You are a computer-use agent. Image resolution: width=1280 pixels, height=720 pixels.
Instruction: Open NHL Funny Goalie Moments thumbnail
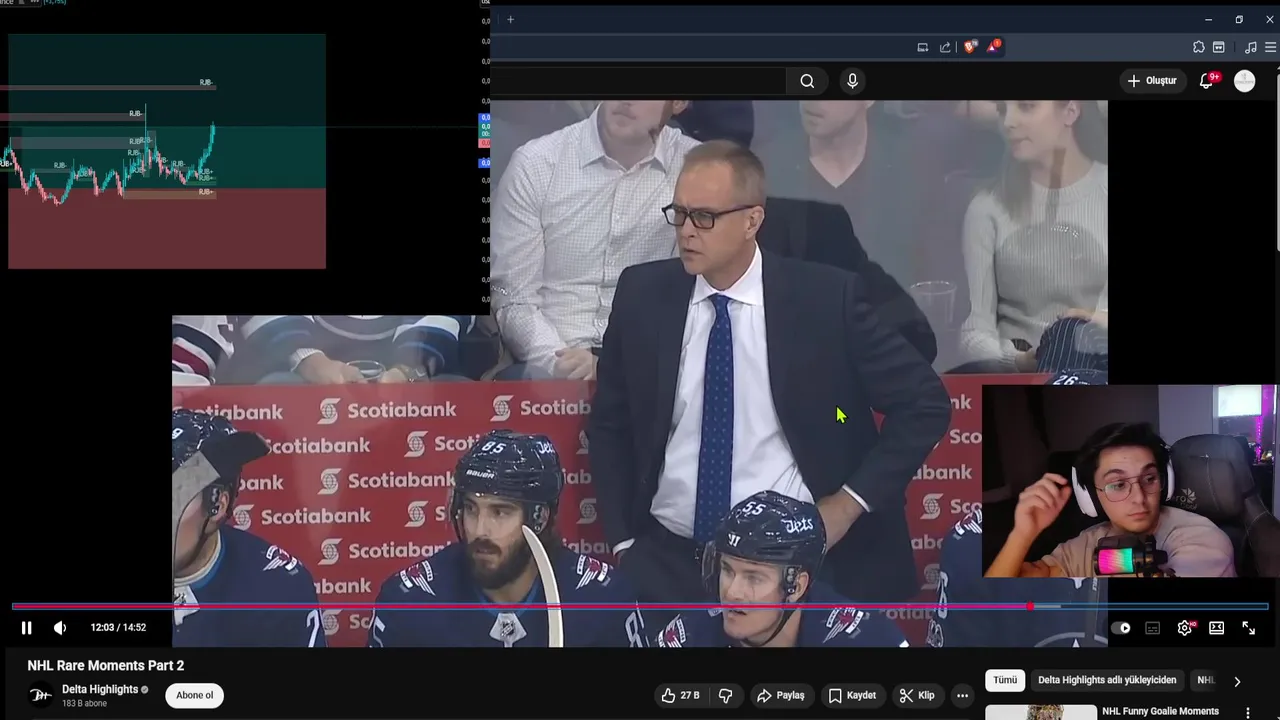(1041, 712)
